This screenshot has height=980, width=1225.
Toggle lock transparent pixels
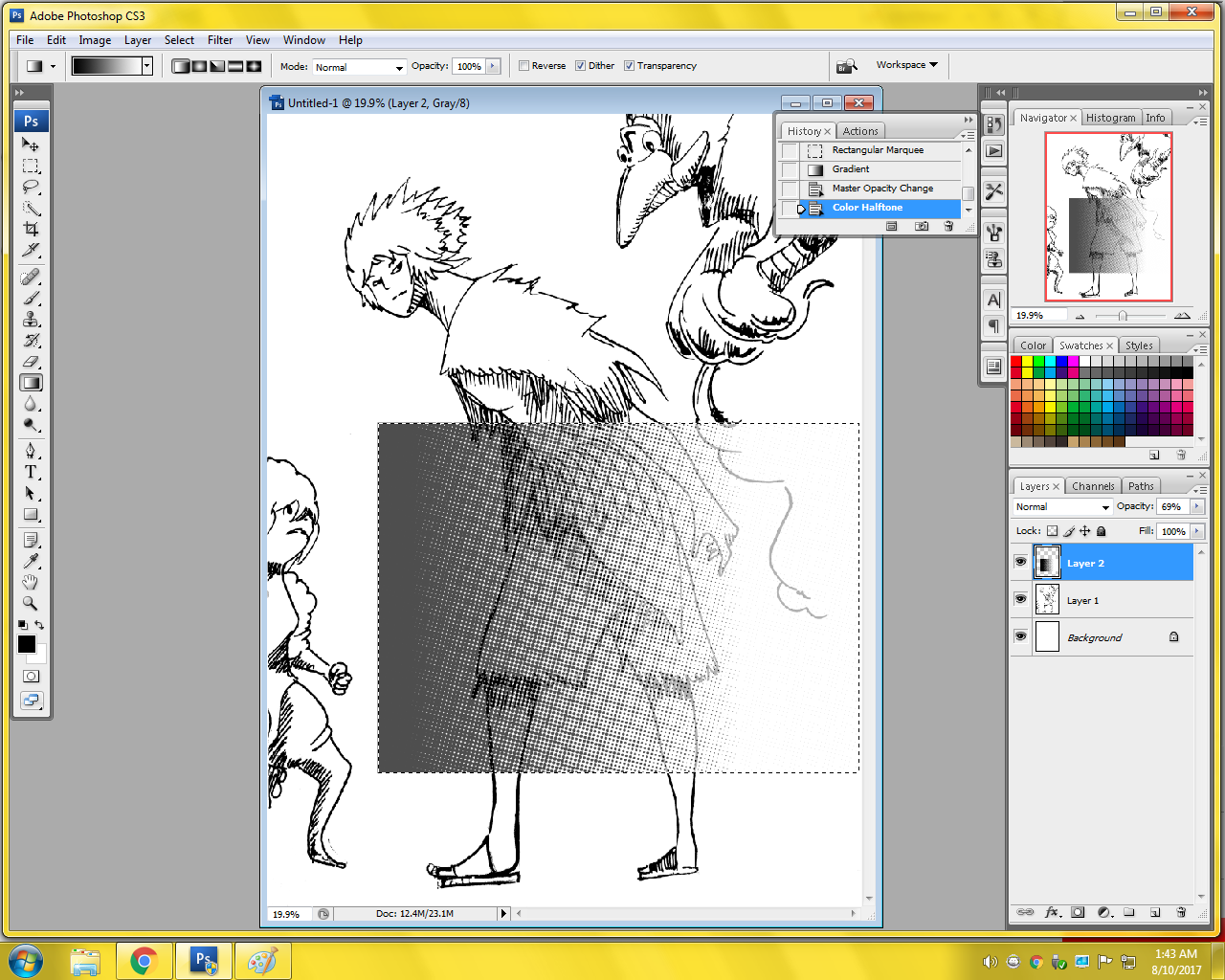pos(1053,531)
